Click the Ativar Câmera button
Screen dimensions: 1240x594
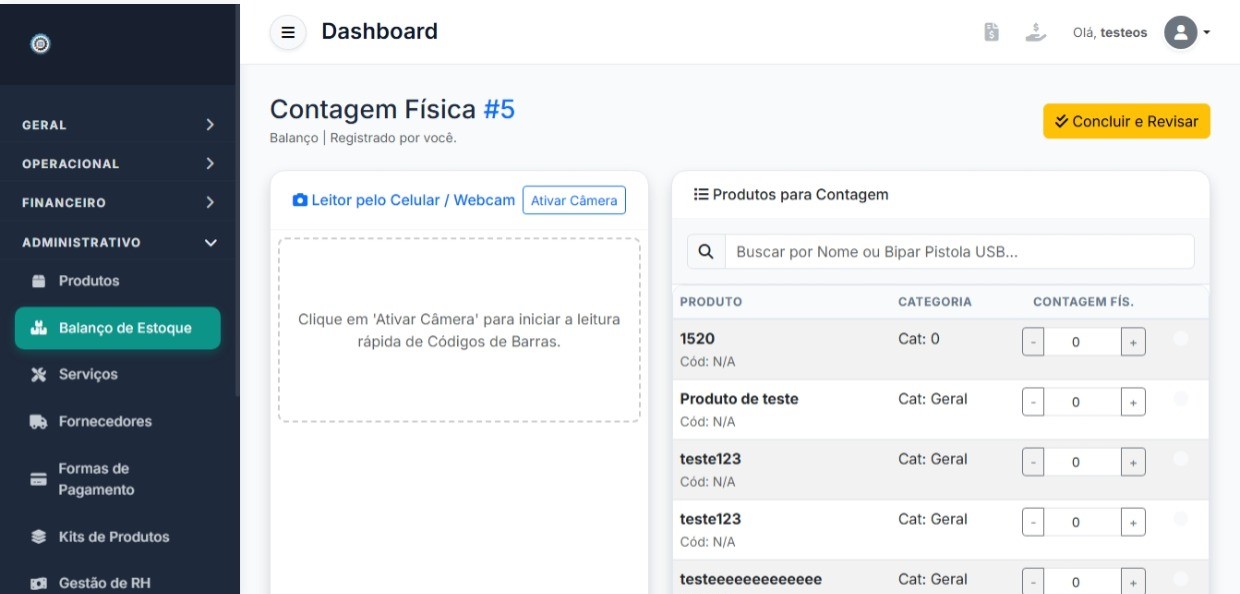coord(574,200)
